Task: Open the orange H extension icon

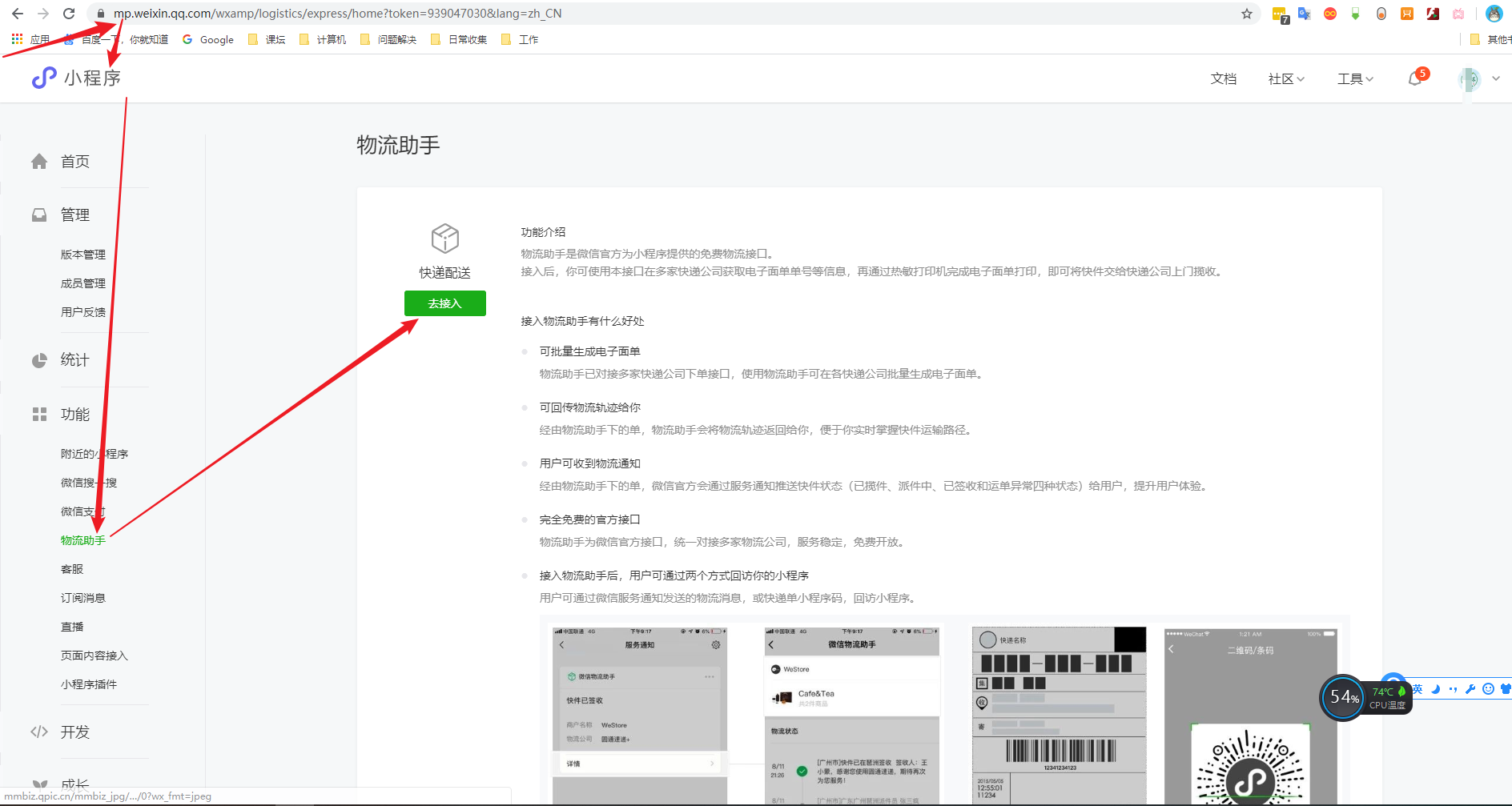Action: point(1407,14)
